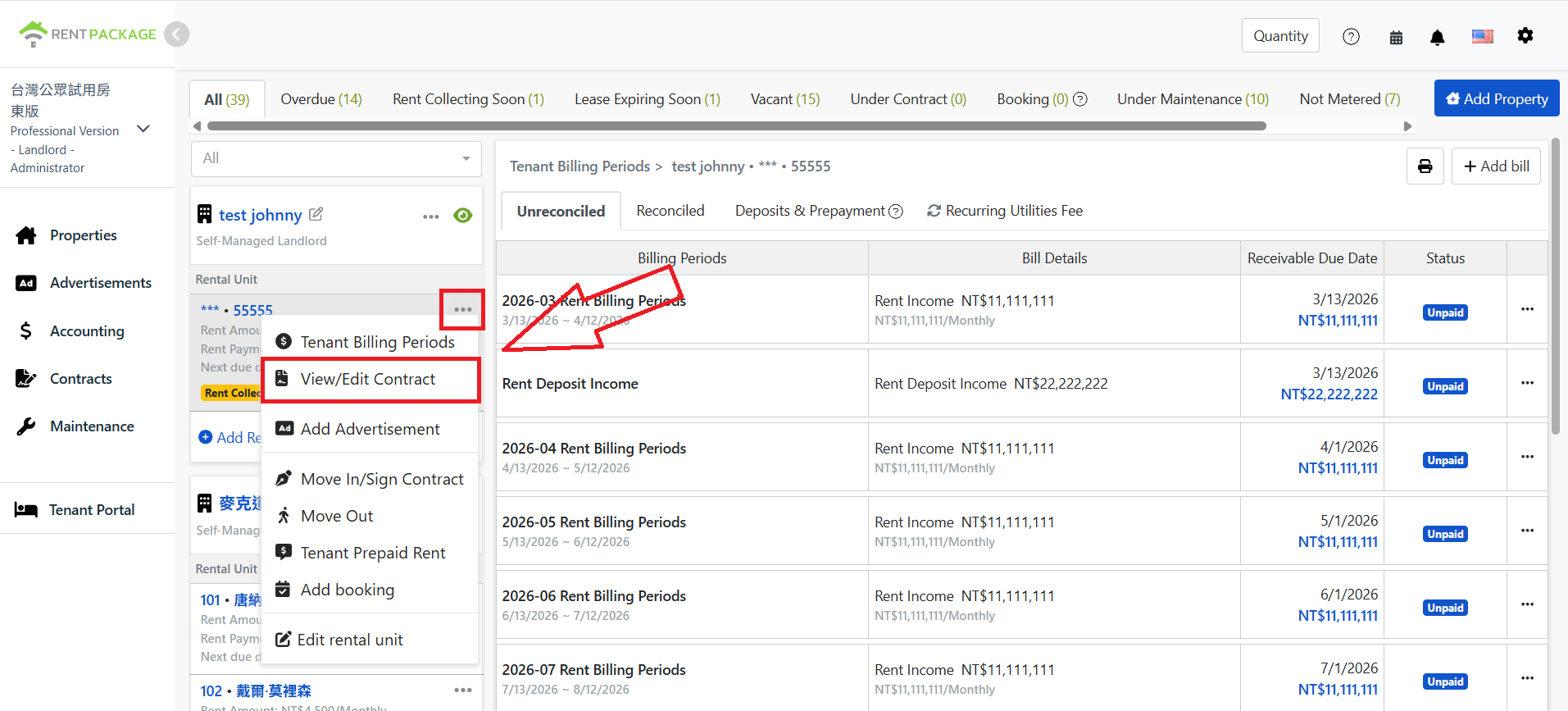Select Lease Expiring Soon tab
The width and height of the screenshot is (1568, 711).
[648, 99]
